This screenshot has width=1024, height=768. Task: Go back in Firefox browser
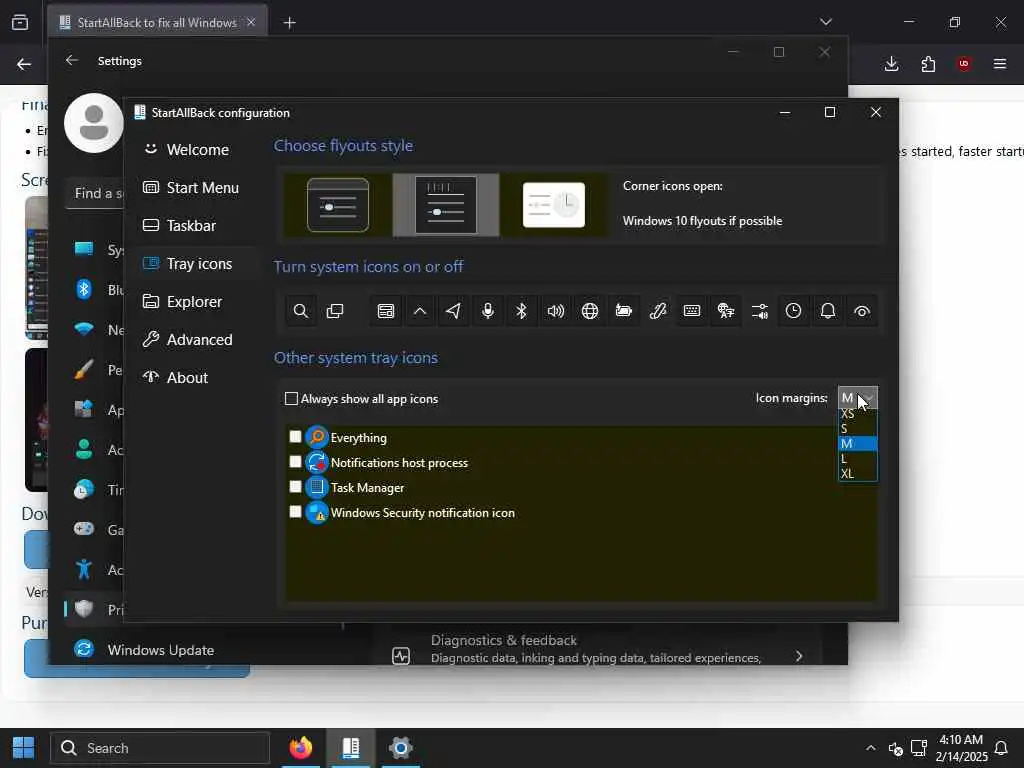coord(24,64)
